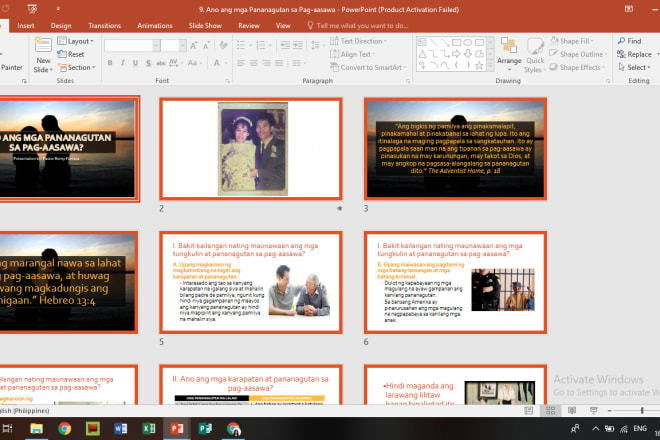This screenshot has width=660, height=440.
Task: Click the Tell me what you want search box
Action: (x=358, y=26)
